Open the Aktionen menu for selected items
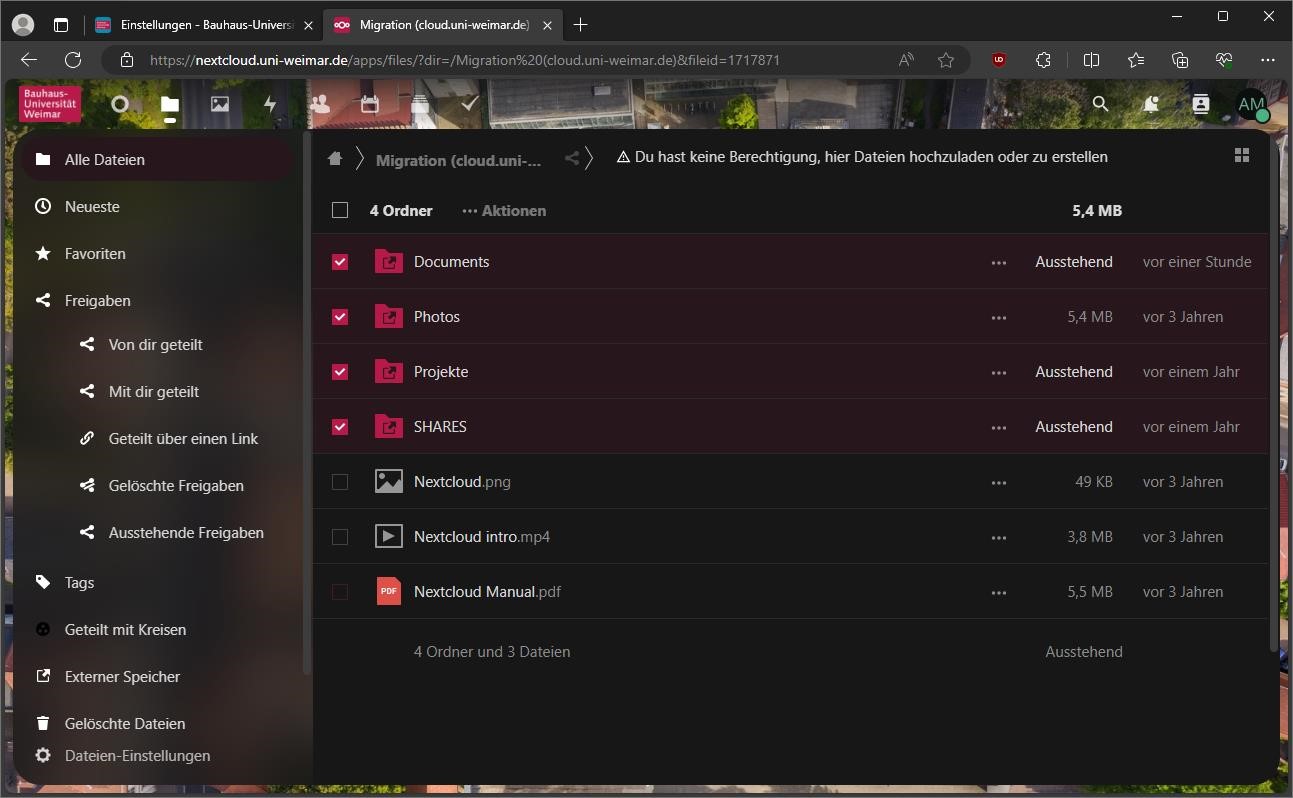1293x798 pixels. [x=504, y=211]
